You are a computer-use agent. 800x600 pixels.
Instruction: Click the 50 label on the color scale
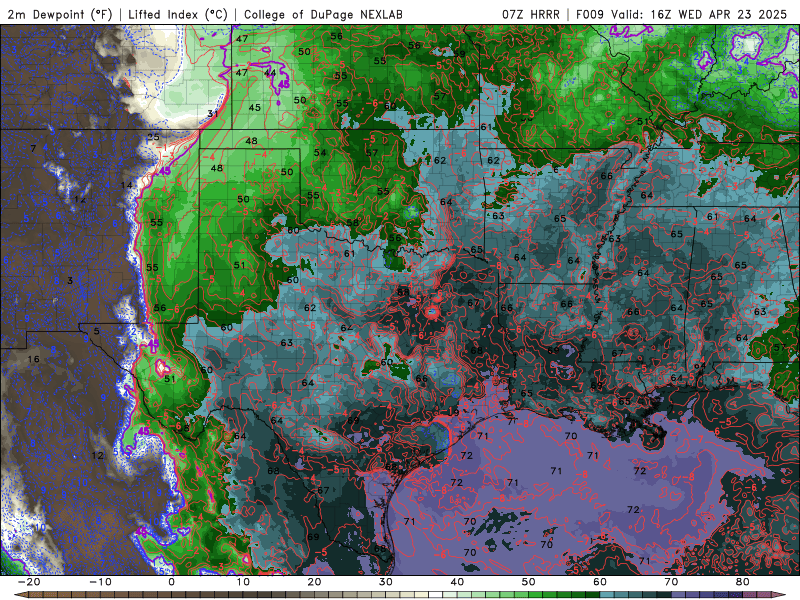click(529, 582)
